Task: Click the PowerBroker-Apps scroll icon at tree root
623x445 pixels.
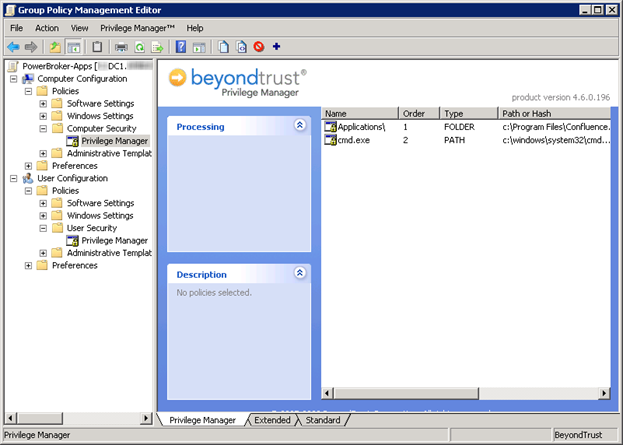Action: pos(13,66)
